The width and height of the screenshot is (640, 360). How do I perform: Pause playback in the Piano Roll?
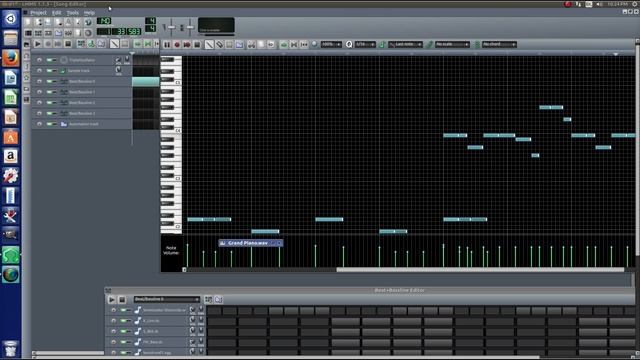(167, 44)
